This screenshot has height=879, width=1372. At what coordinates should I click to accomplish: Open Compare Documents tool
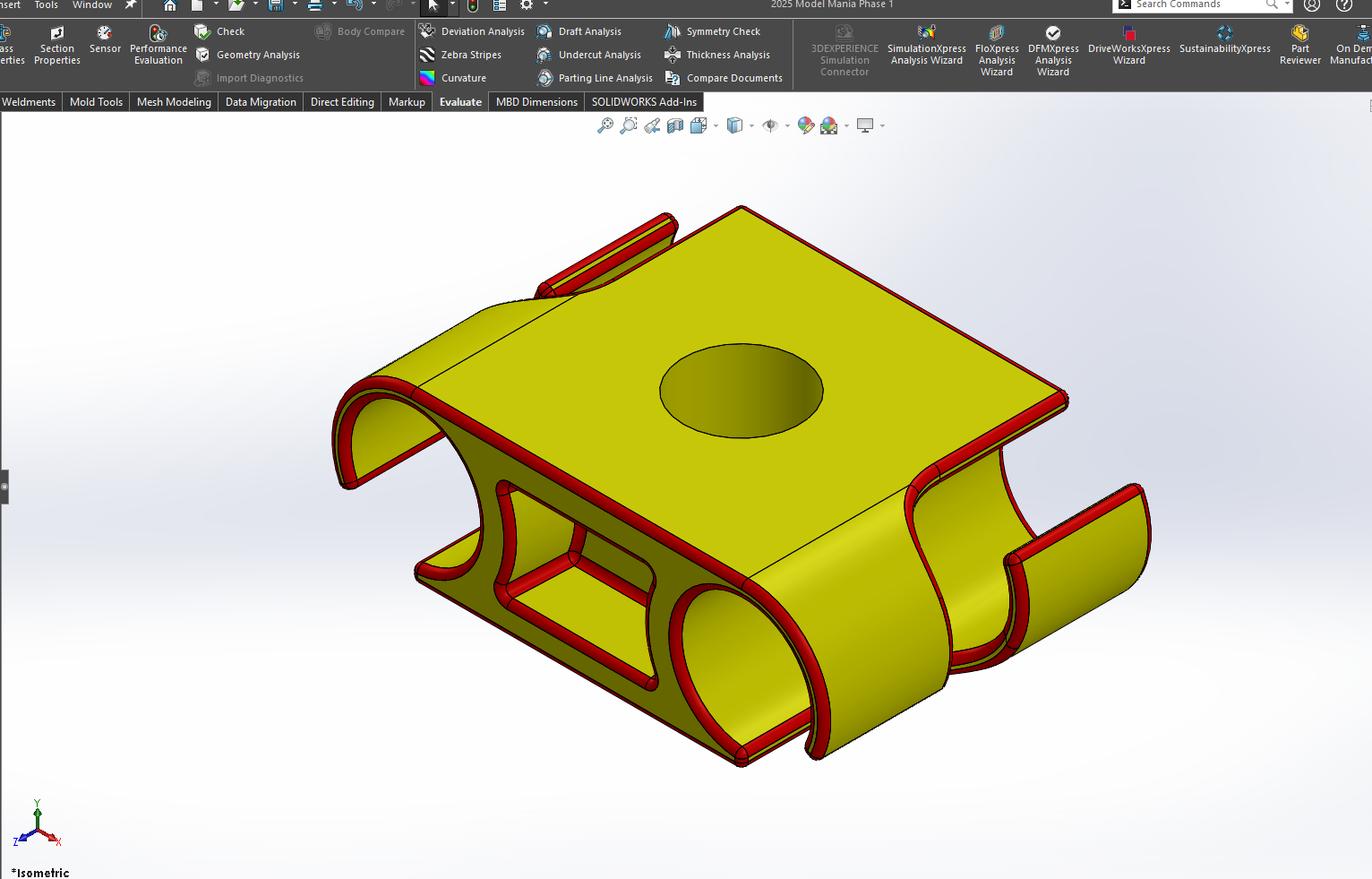[x=724, y=78]
